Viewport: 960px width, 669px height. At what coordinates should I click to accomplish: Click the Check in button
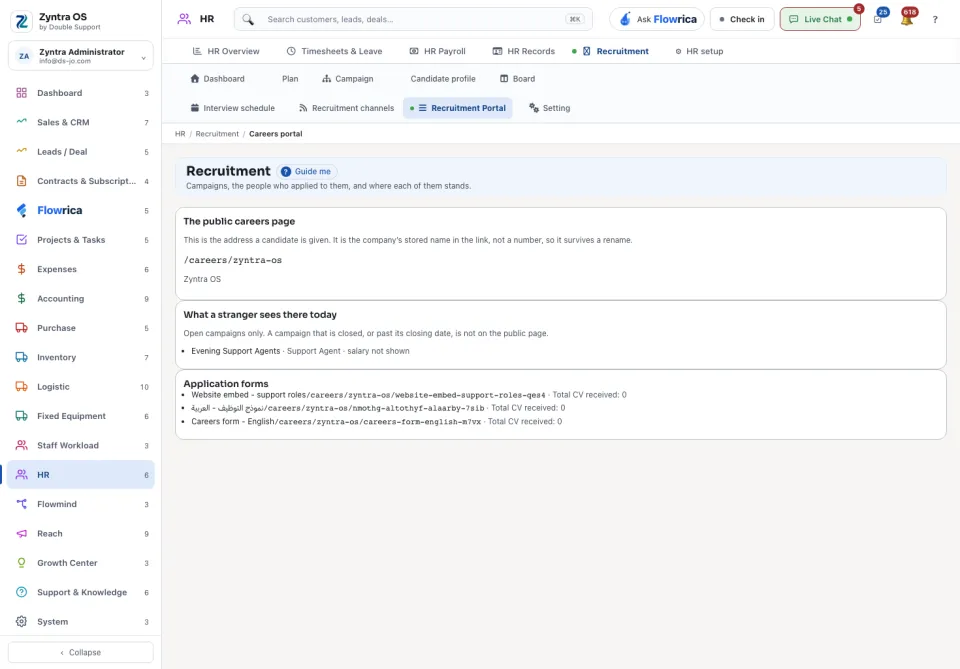coord(741,20)
